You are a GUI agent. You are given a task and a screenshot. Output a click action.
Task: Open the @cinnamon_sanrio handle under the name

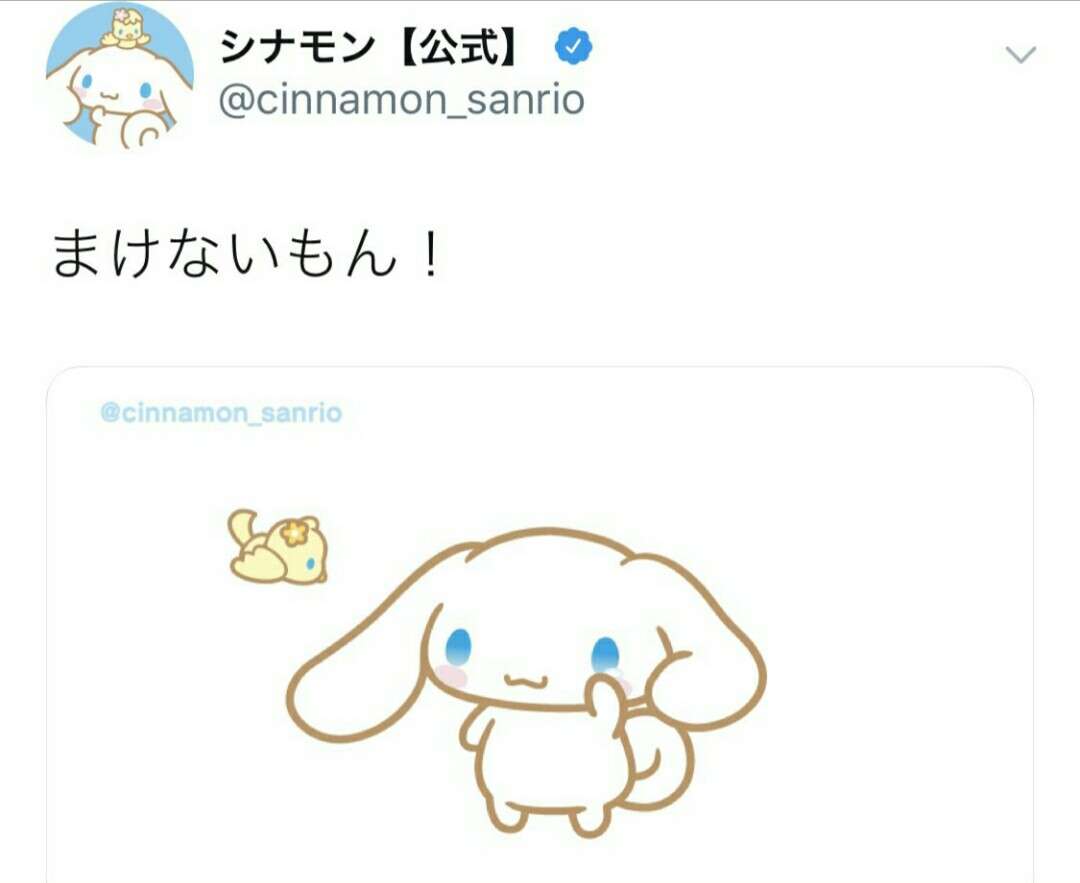(x=402, y=101)
